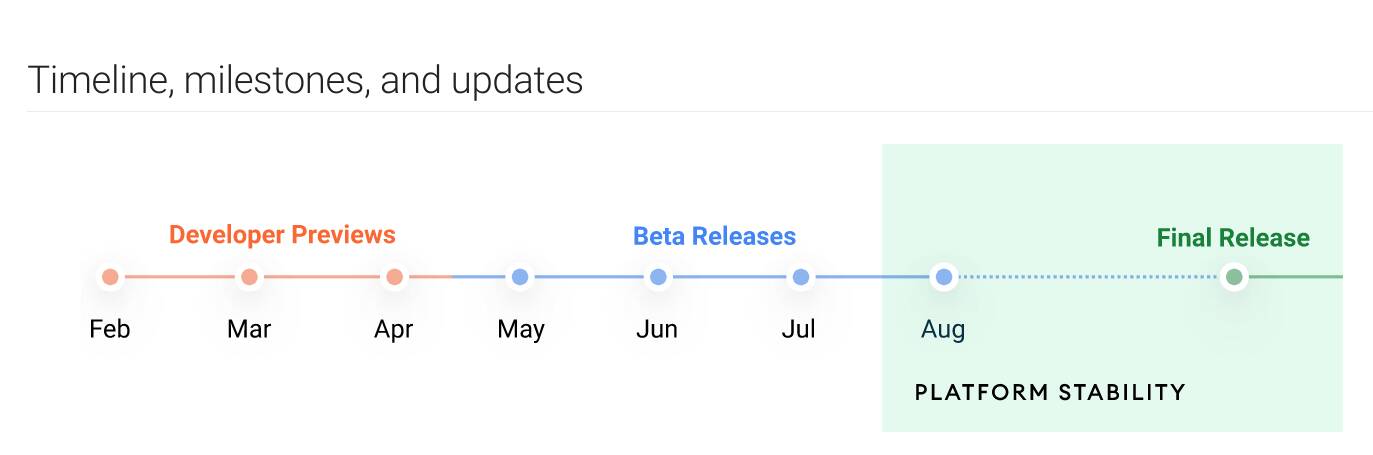Image resolution: width=1373 pixels, height=455 pixels.
Task: Click the Feb milestone dot
Action: (x=110, y=277)
